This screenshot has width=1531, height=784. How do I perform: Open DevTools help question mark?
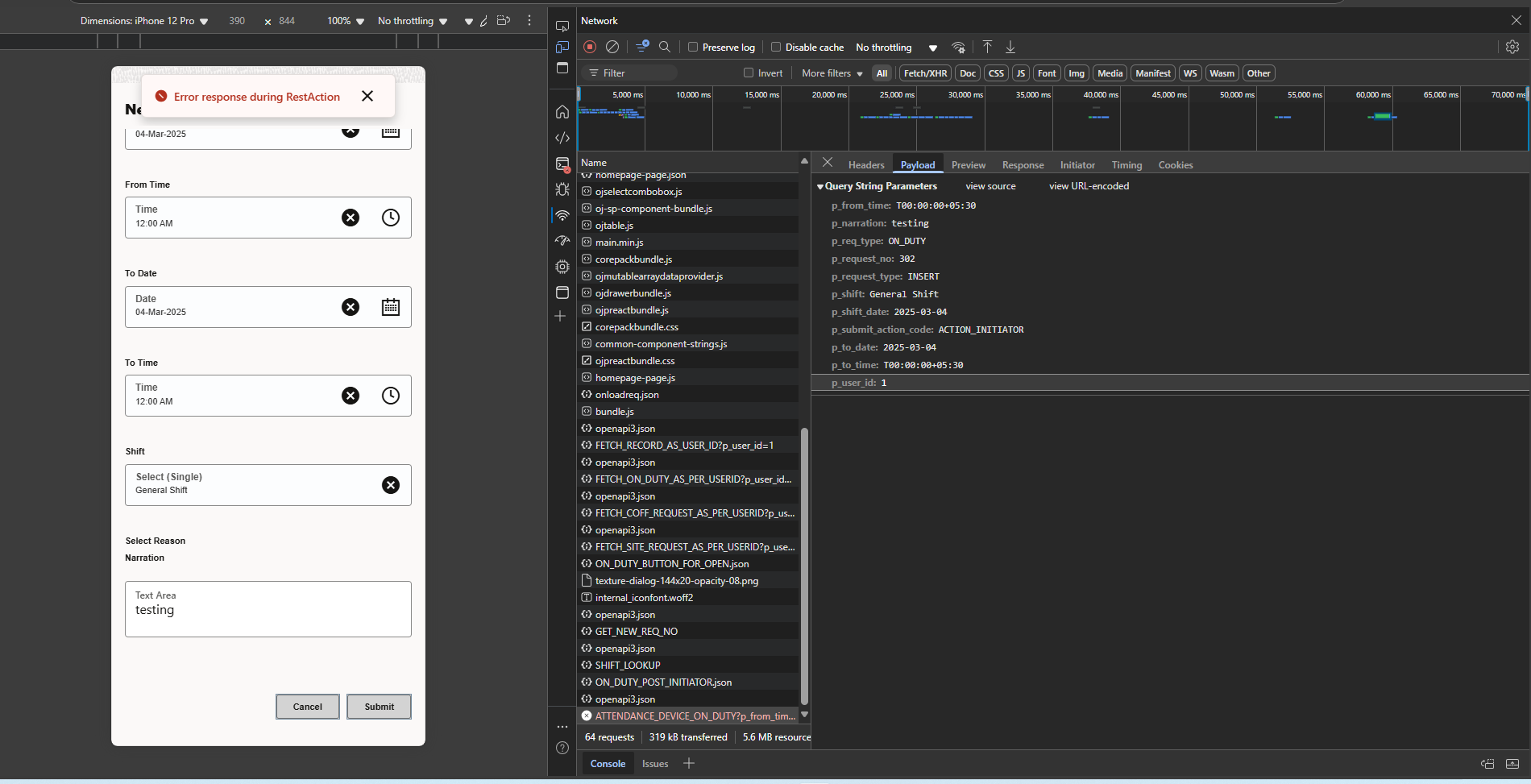point(562,748)
